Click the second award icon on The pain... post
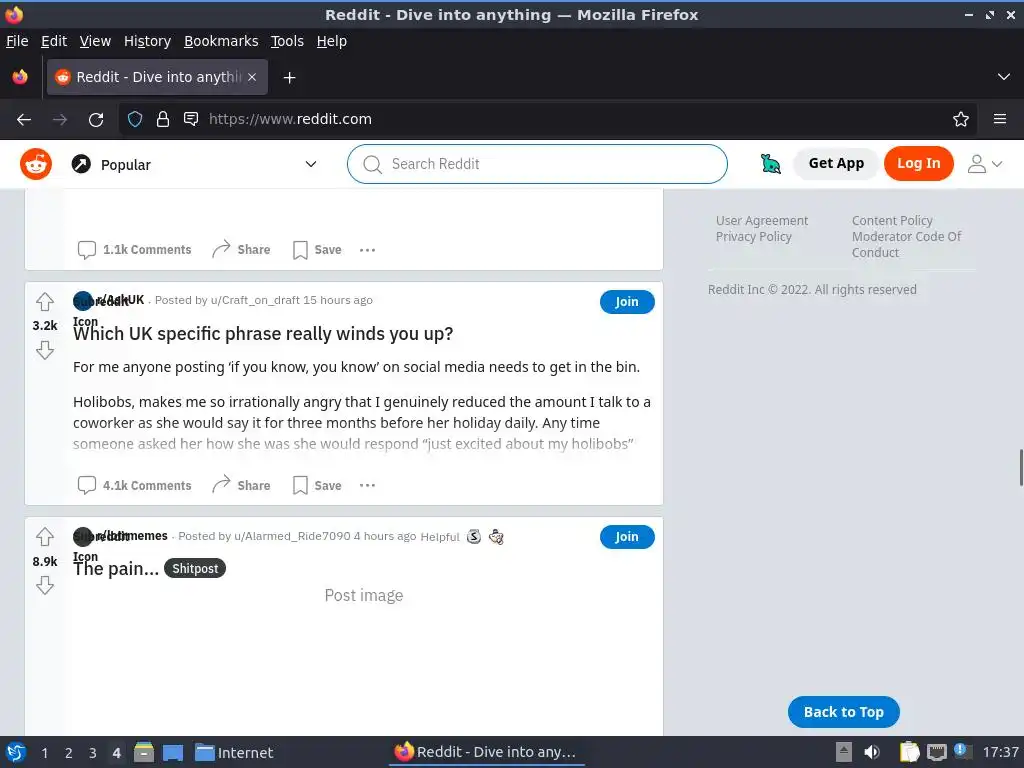 [496, 537]
